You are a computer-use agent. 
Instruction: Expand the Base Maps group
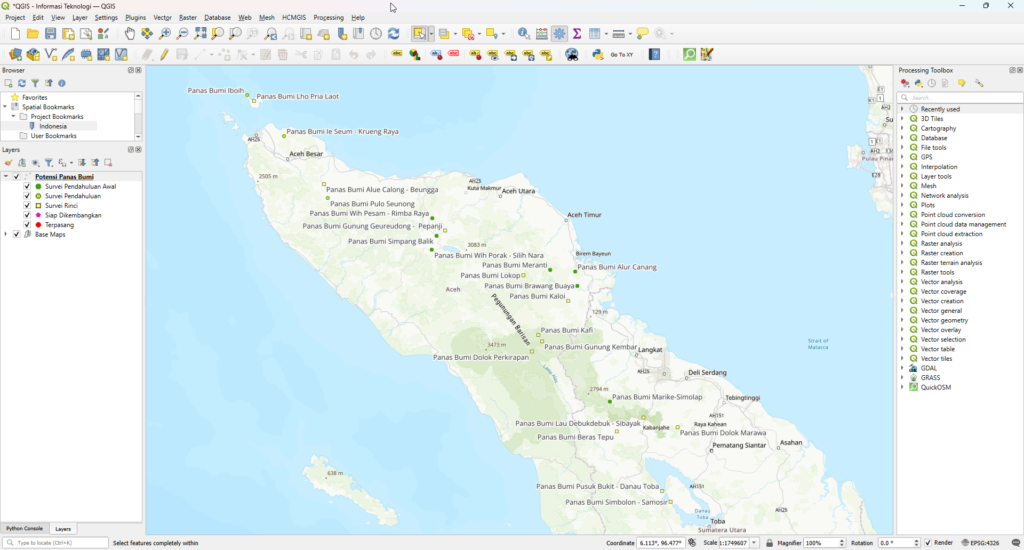pyautogui.click(x=6, y=235)
